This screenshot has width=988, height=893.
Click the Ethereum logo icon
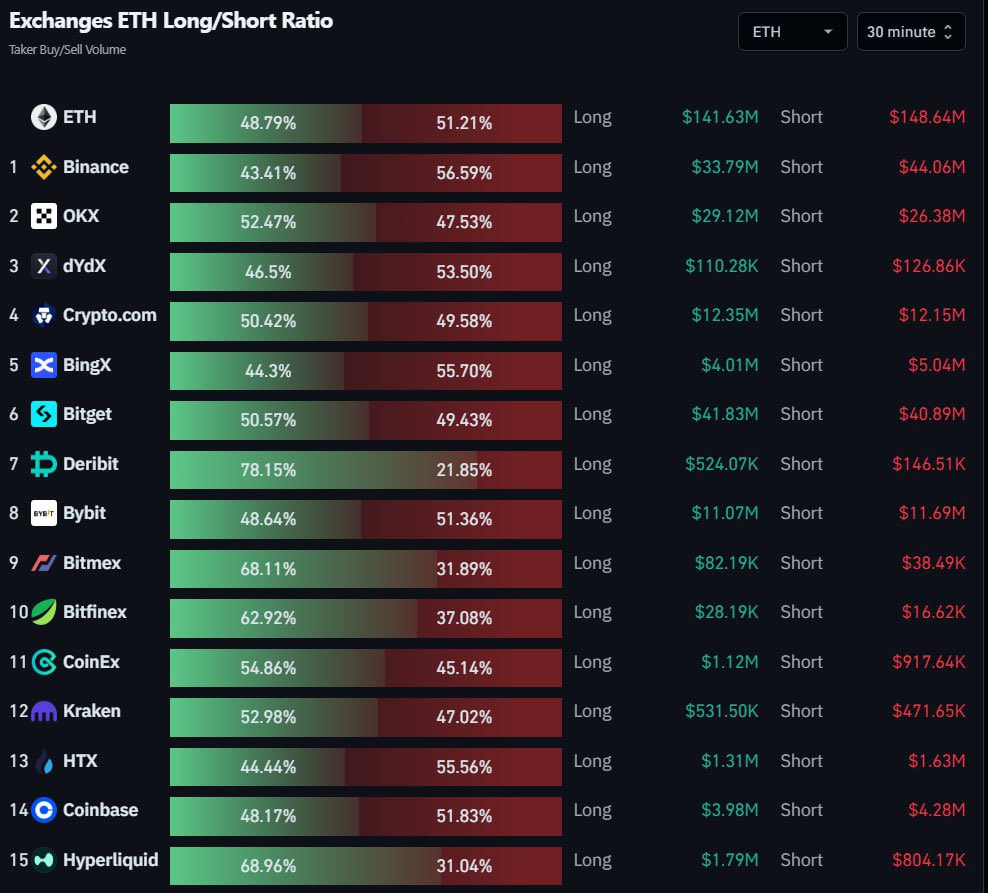(x=43, y=117)
